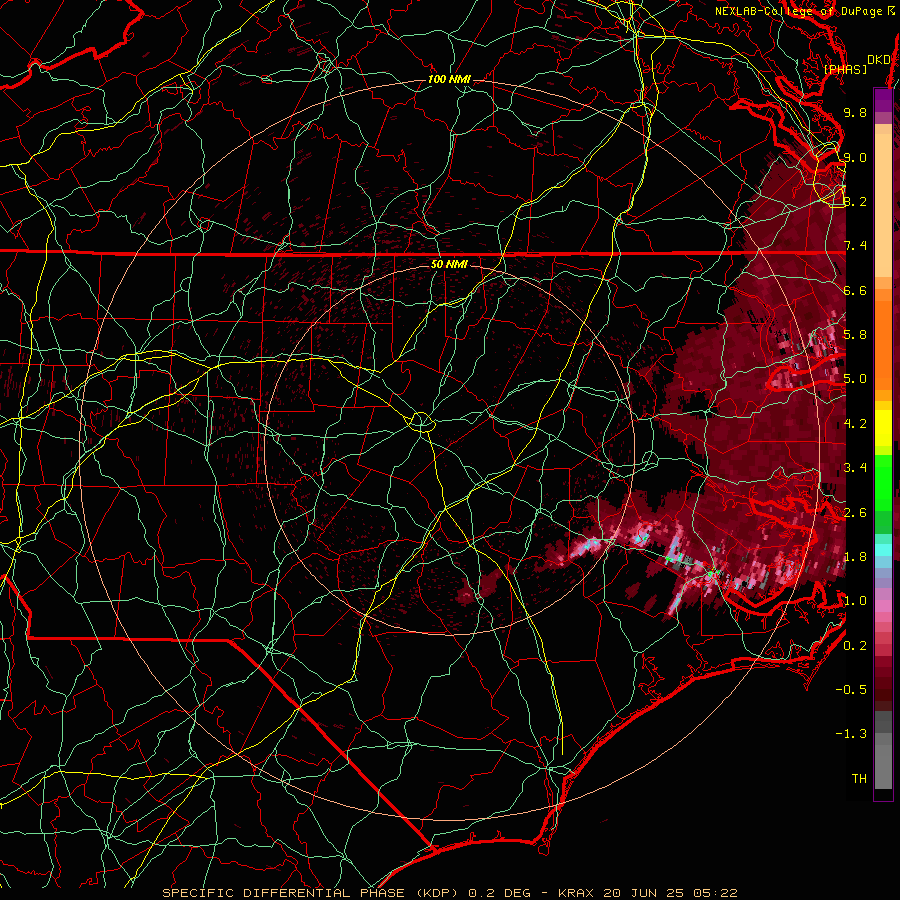900x900 pixels.
Task: Click the DKD product label
Action: pos(878,60)
